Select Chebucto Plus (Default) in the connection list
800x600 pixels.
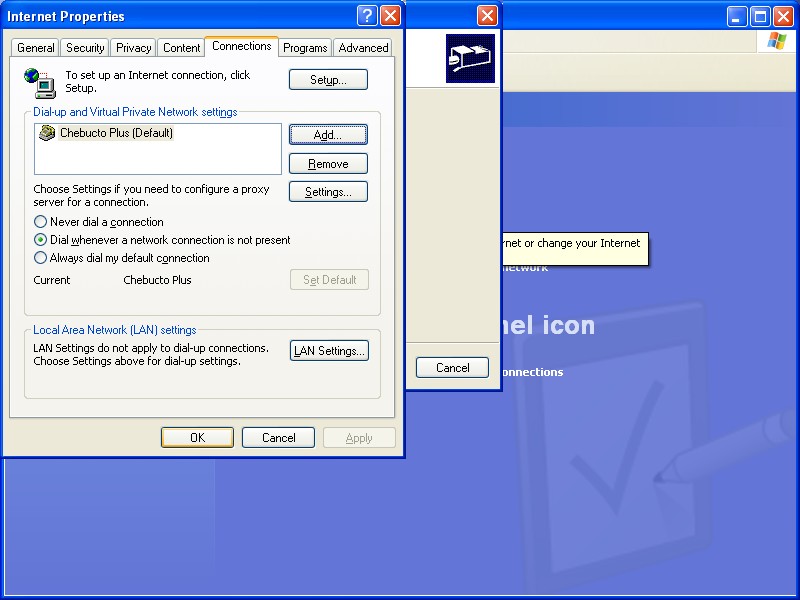[x=116, y=133]
